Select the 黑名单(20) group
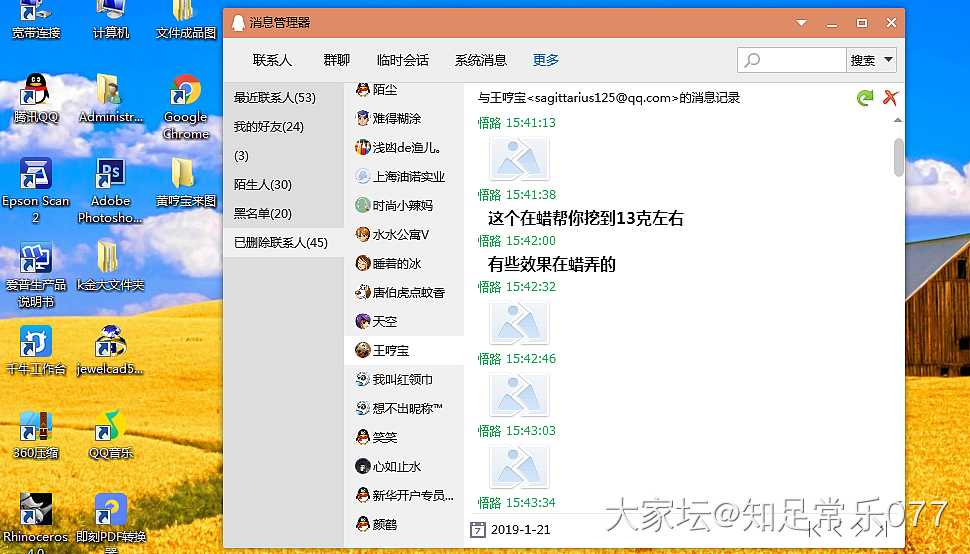The image size is (970, 554). pos(263,213)
